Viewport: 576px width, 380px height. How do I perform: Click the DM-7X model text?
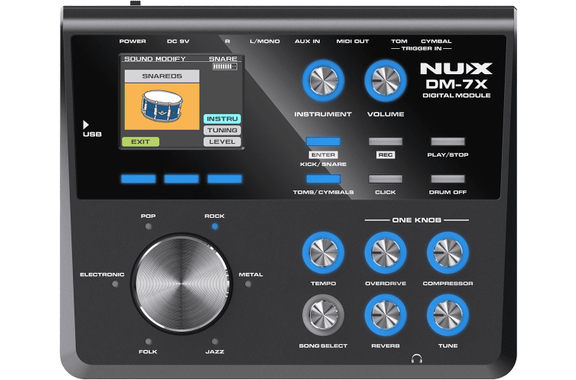[456, 84]
